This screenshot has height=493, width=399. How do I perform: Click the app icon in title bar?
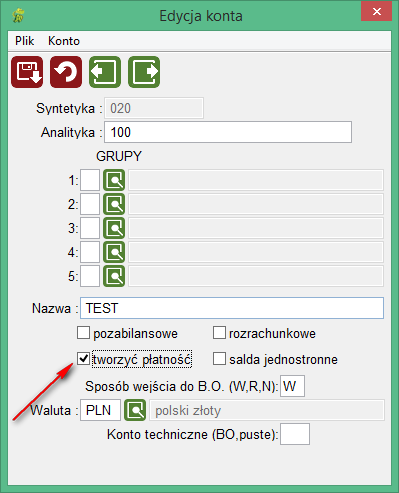pyautogui.click(x=18, y=16)
